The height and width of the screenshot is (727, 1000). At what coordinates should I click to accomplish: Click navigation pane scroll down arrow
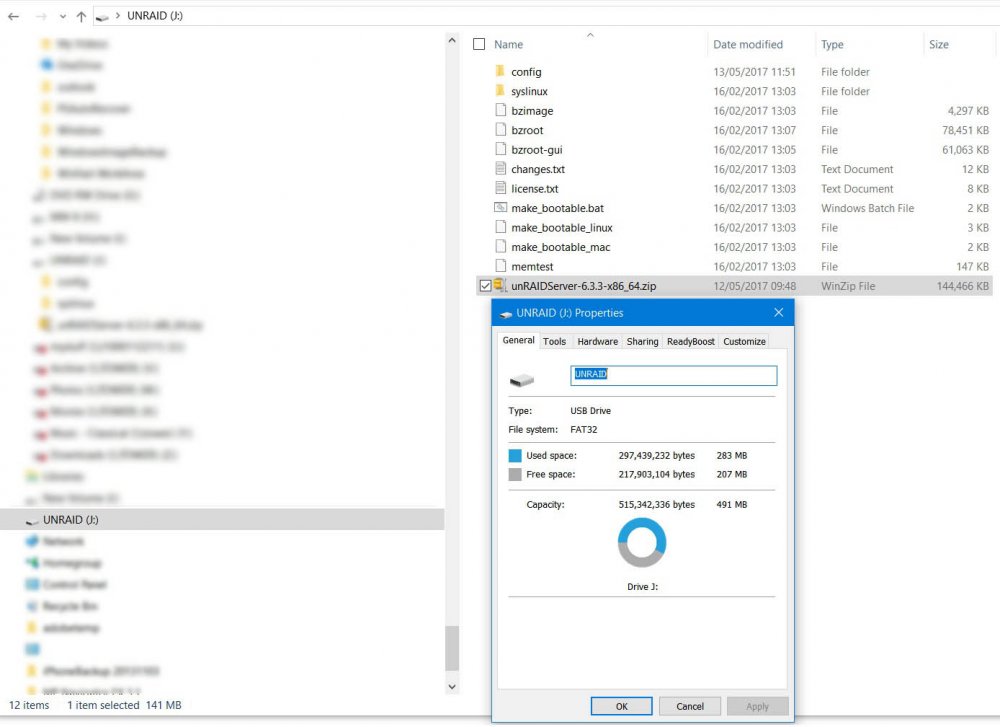click(x=452, y=687)
